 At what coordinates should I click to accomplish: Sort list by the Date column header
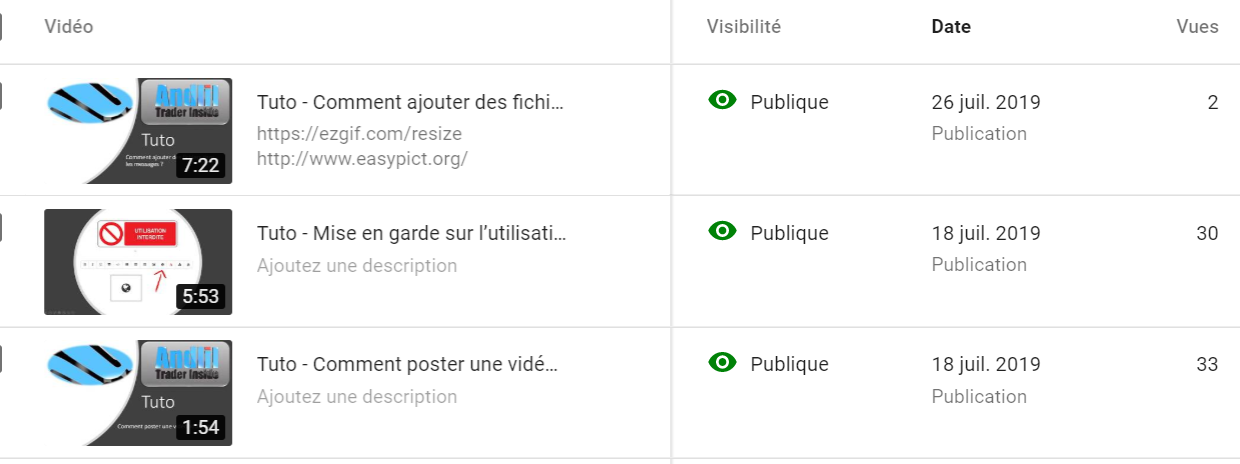click(x=951, y=27)
